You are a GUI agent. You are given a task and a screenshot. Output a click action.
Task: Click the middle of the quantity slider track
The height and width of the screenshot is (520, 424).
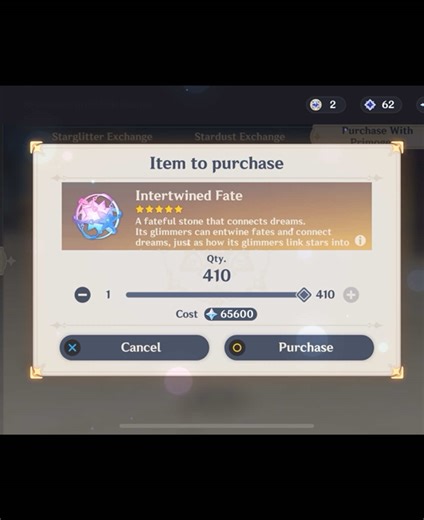(215, 295)
